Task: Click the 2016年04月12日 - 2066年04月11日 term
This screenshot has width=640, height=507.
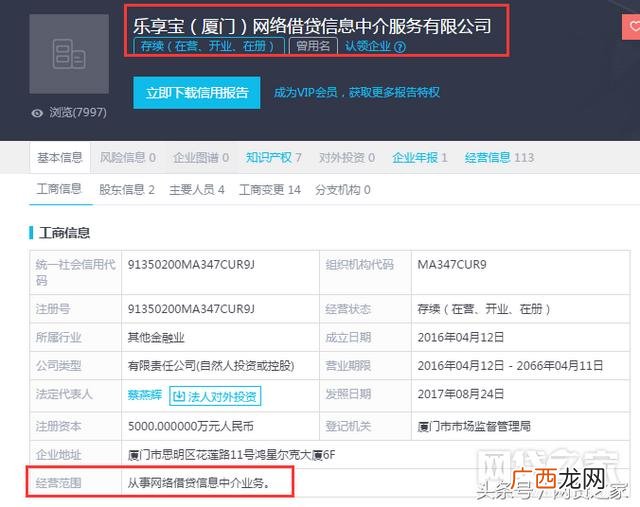Action: click(510, 366)
